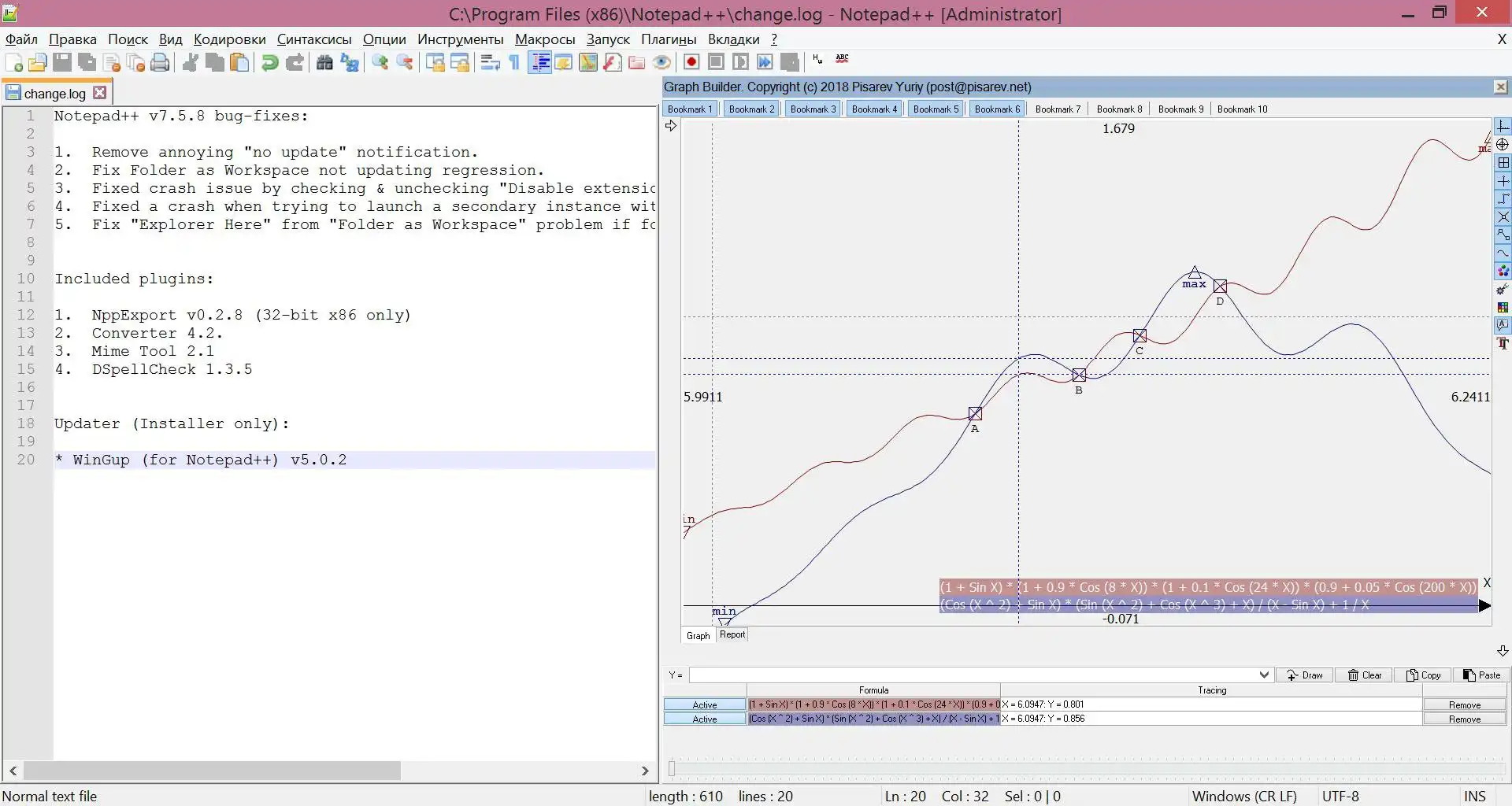Click Run macro multiple times icon
The height and width of the screenshot is (806, 1512).
(x=765, y=62)
